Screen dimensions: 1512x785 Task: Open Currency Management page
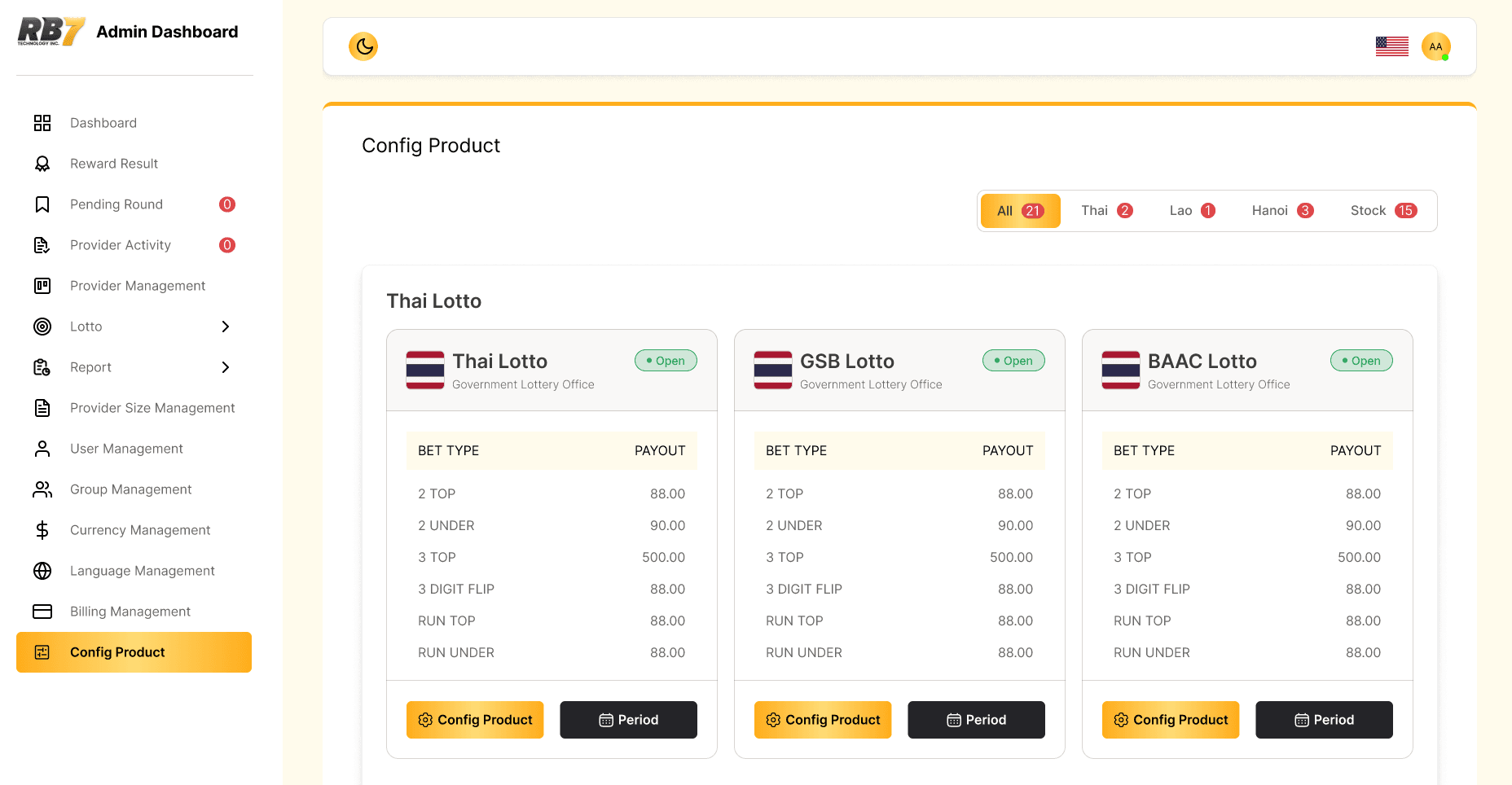[134, 530]
